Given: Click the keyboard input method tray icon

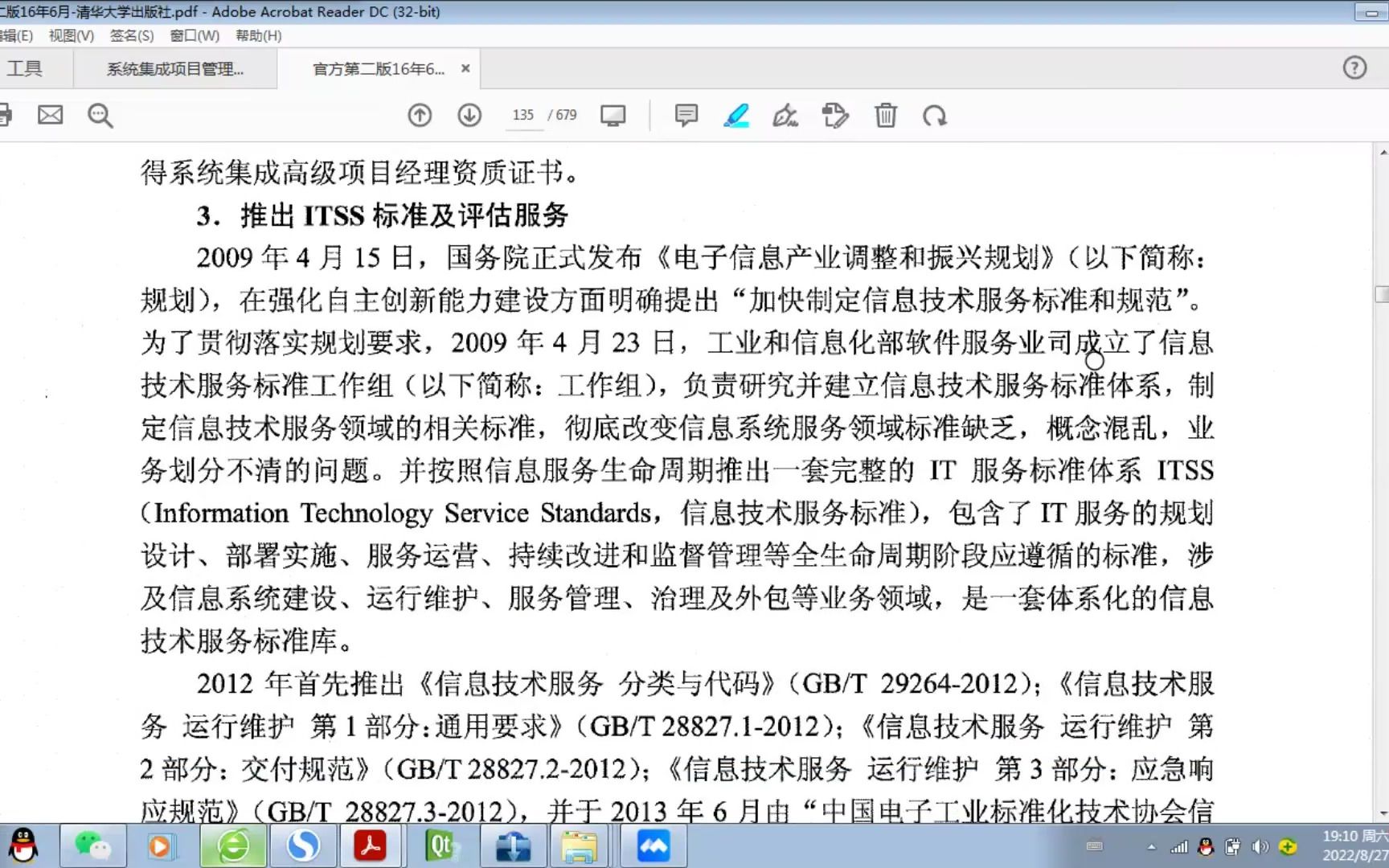Looking at the screenshot, I should pyautogui.click(x=1095, y=846).
